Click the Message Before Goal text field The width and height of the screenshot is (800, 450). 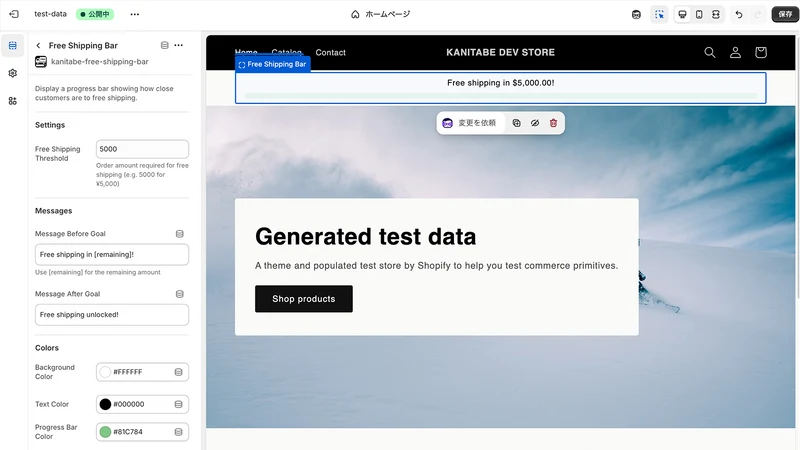click(x=112, y=255)
